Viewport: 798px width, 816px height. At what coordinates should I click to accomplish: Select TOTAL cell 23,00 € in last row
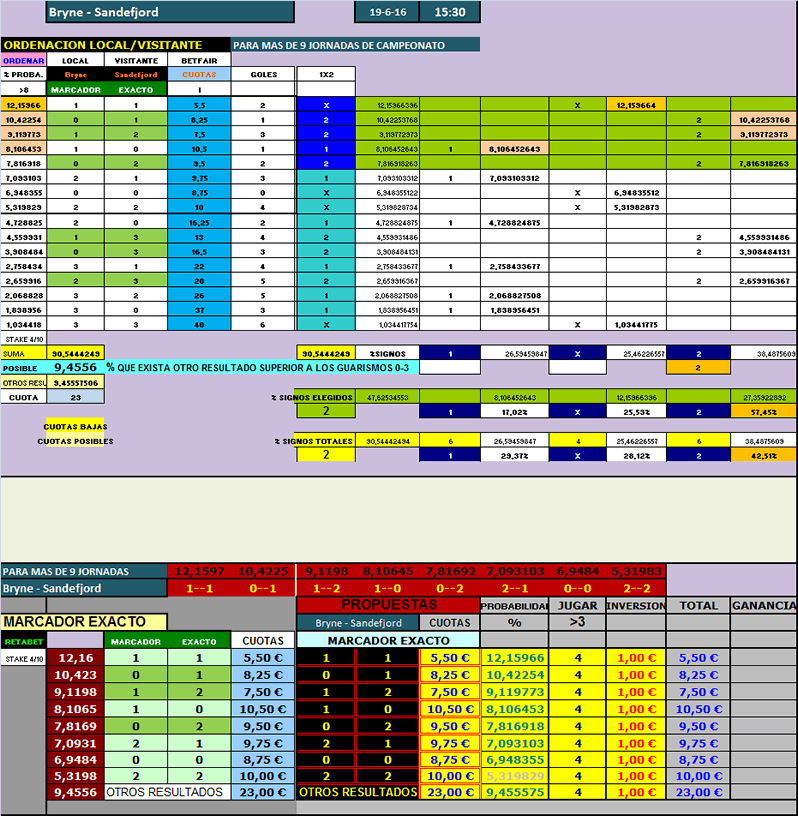point(699,792)
